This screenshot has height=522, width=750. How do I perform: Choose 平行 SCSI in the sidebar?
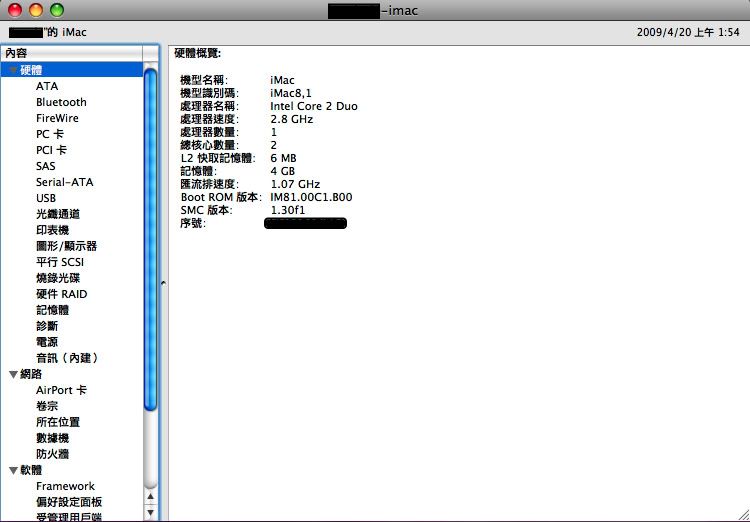tap(60, 262)
